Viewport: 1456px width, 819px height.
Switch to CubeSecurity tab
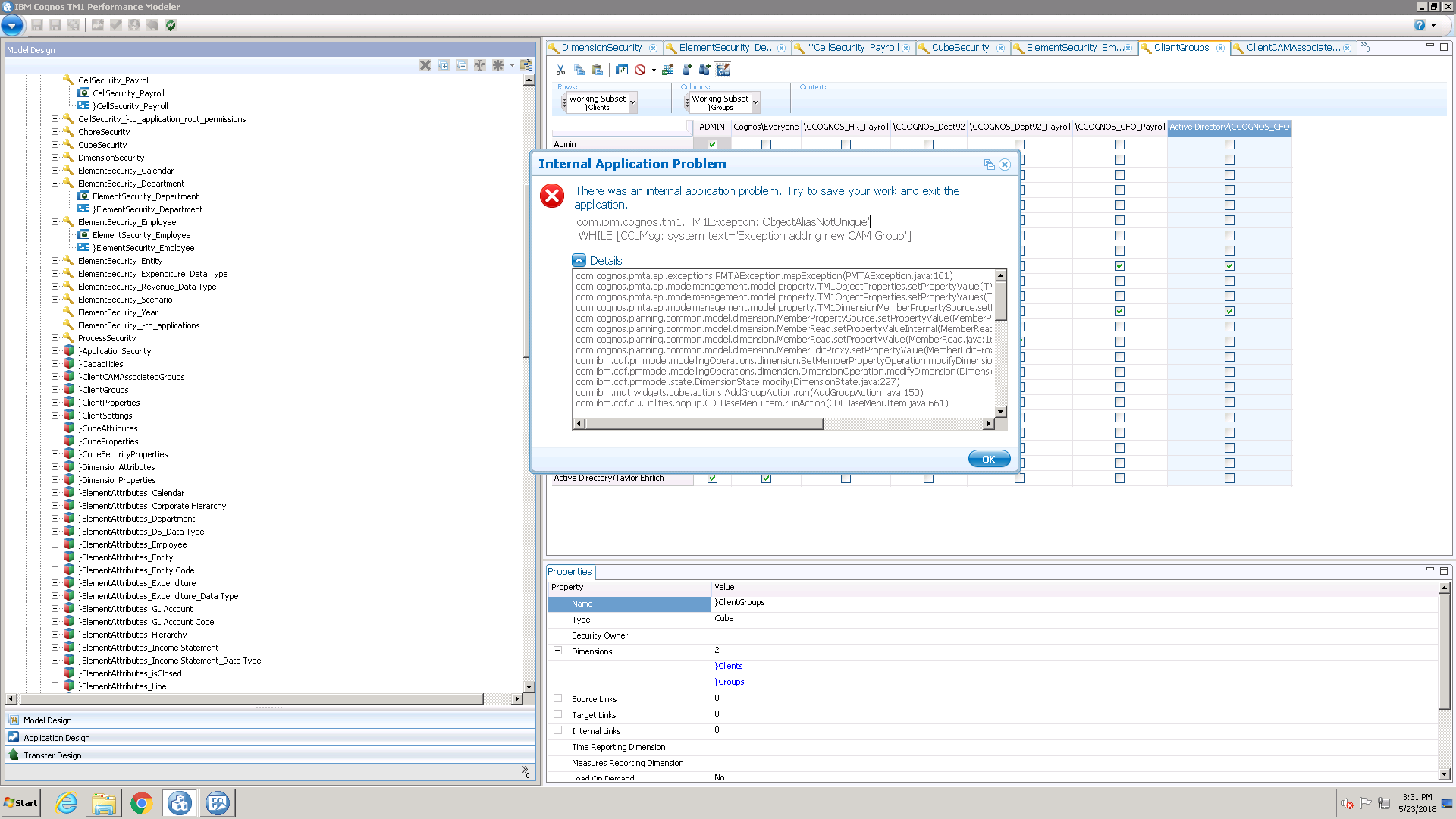[960, 48]
